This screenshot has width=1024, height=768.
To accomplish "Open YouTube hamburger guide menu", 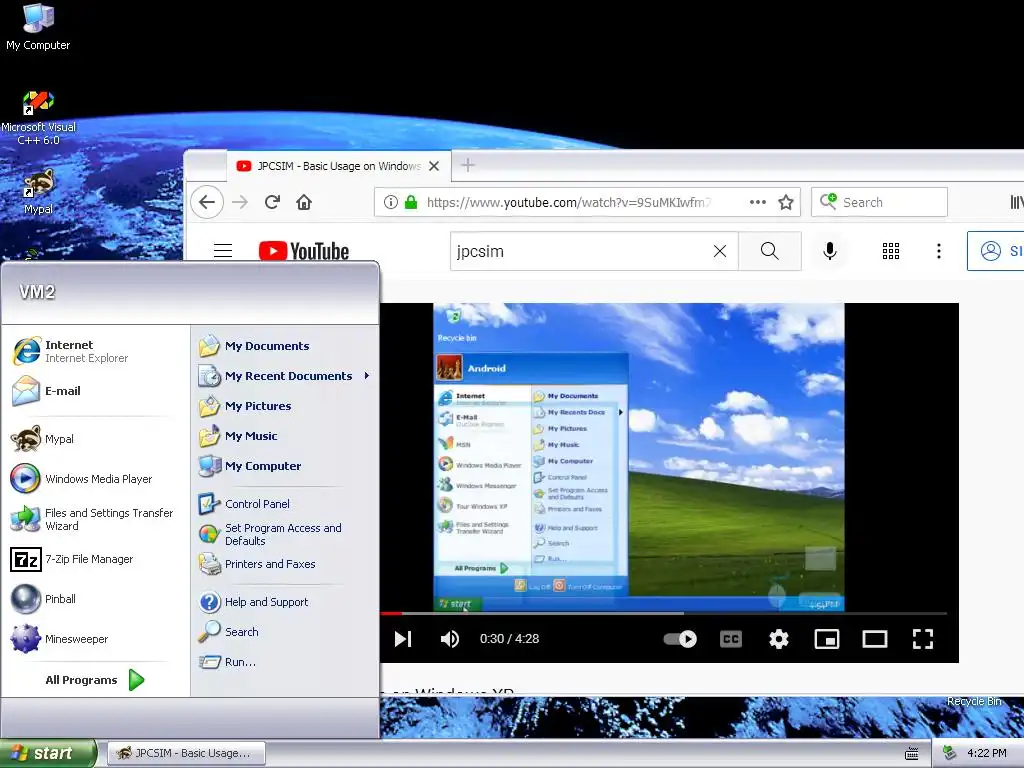I will click(223, 251).
